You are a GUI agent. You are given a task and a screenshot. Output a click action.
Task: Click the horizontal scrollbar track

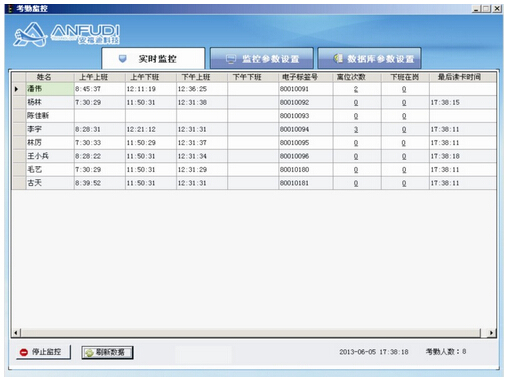tap(251, 333)
